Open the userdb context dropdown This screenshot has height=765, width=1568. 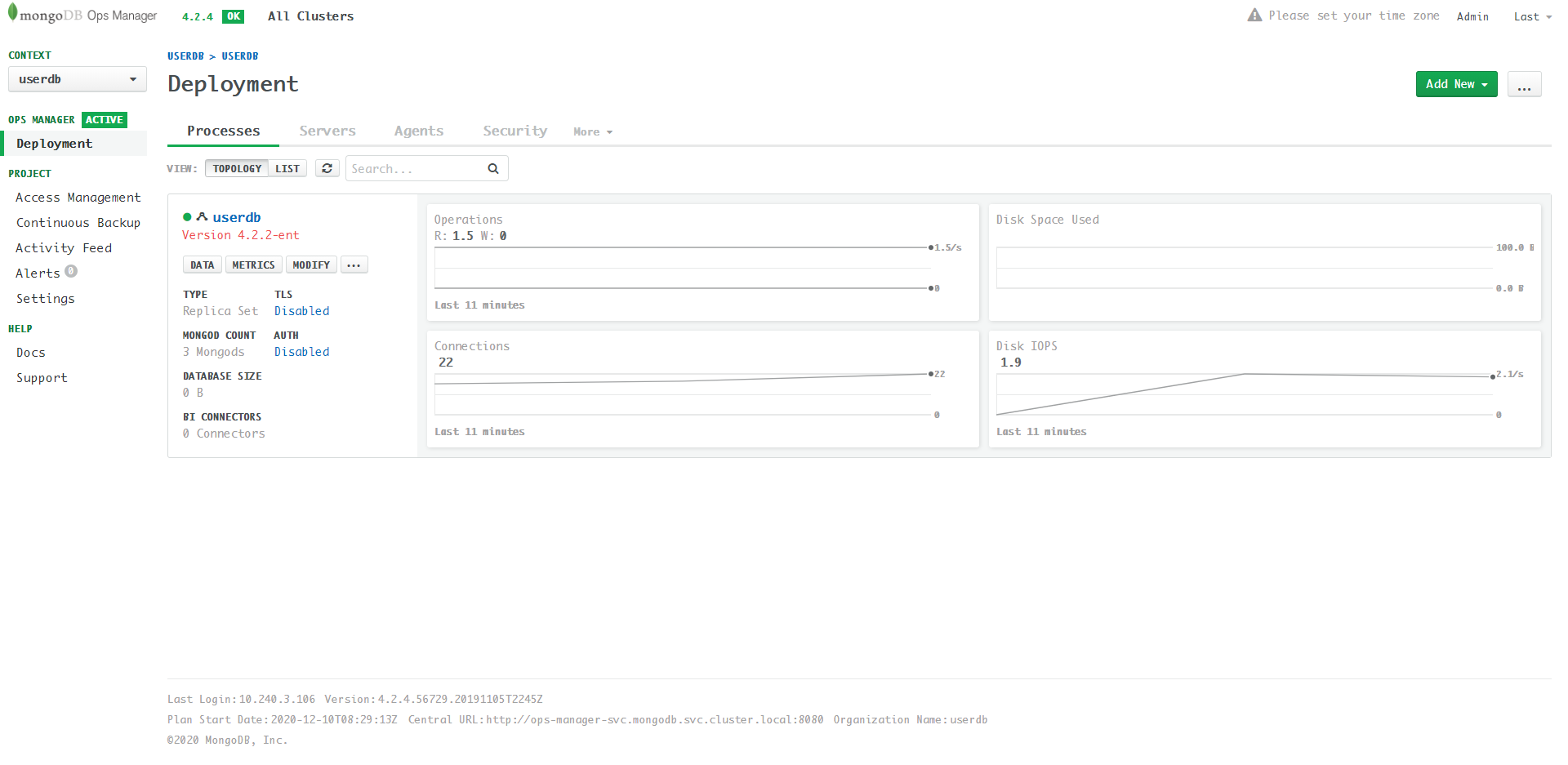click(x=78, y=79)
